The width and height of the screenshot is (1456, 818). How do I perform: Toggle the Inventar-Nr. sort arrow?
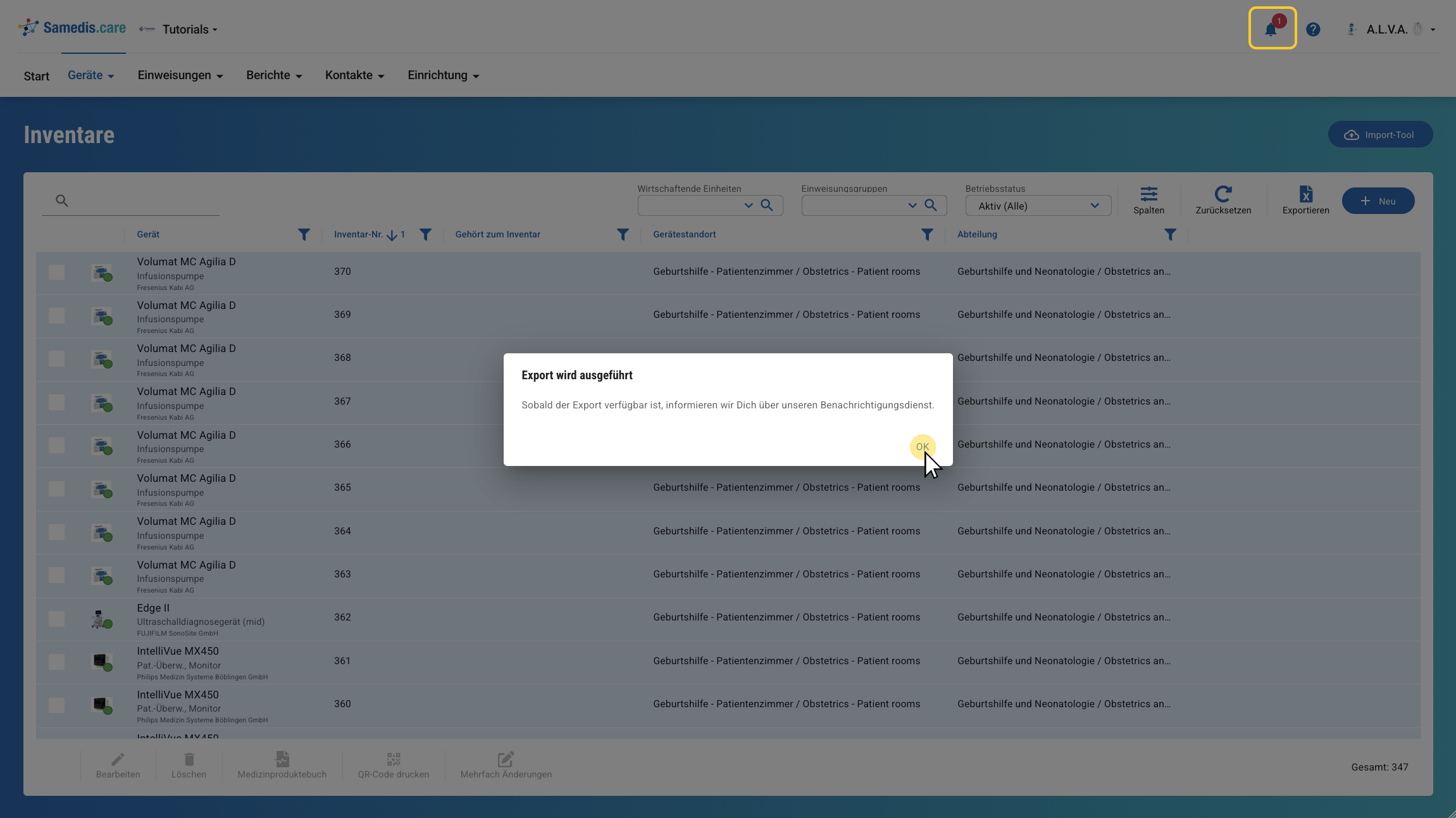tap(392, 235)
